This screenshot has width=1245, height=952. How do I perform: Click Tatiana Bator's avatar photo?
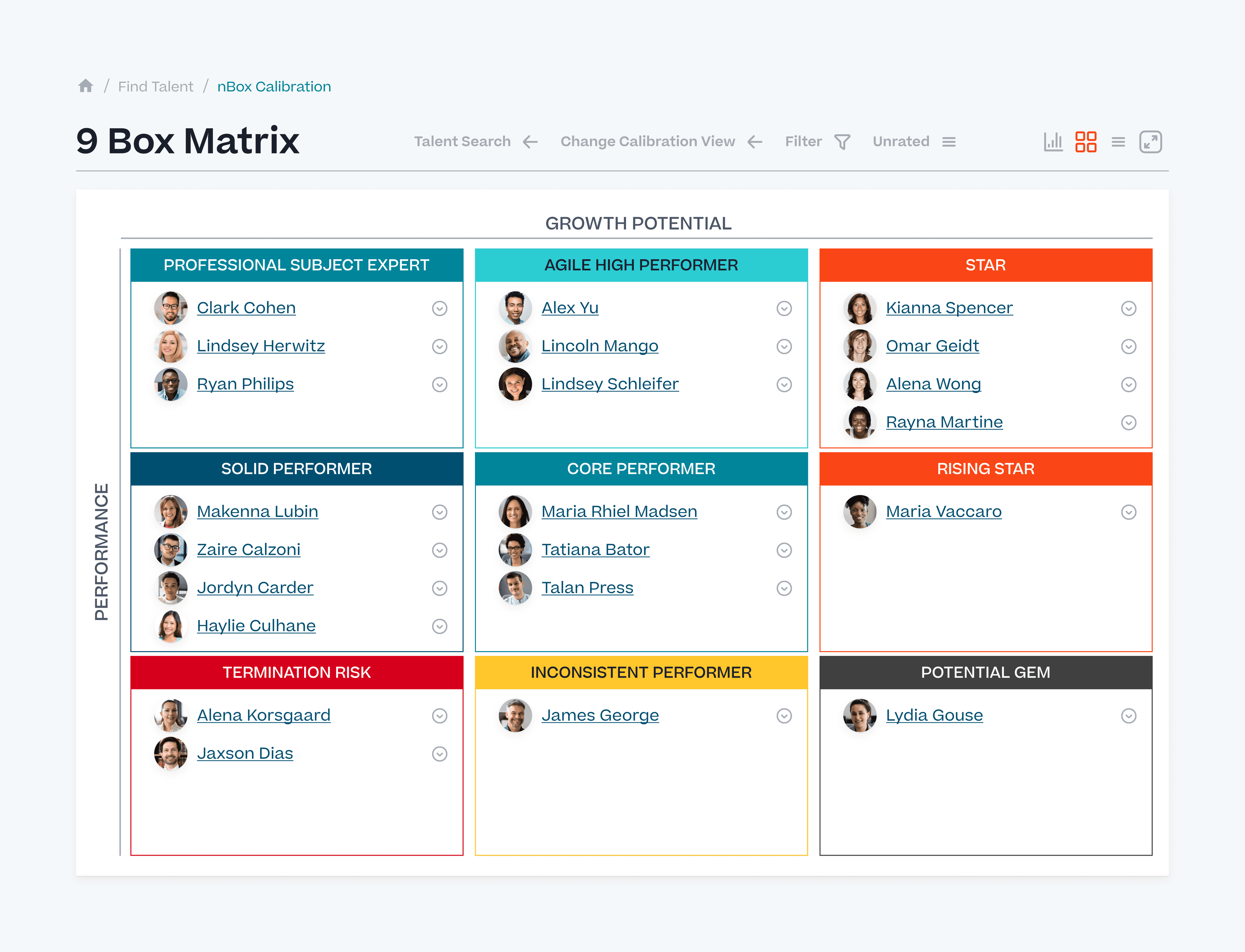(x=515, y=550)
